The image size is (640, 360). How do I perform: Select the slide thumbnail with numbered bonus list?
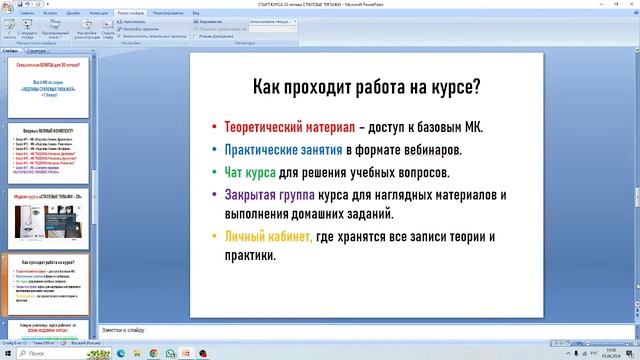[x=48, y=153]
